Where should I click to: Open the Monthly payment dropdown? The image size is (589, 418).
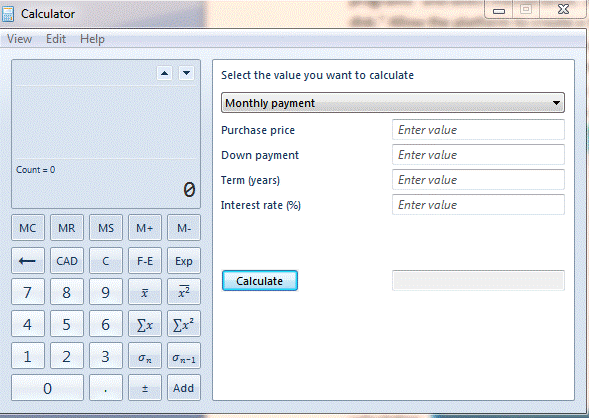pyautogui.click(x=393, y=103)
